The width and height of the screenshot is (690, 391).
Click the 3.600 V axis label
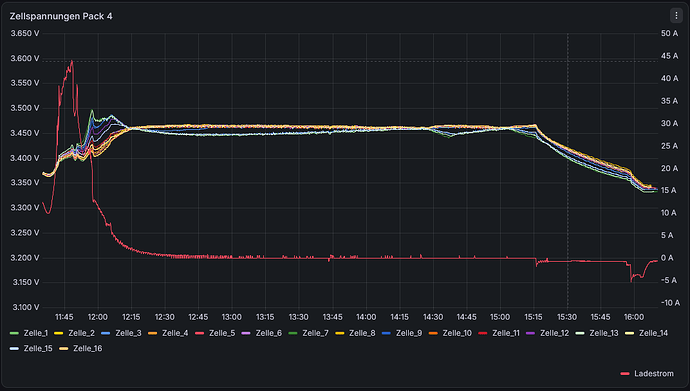25,58
